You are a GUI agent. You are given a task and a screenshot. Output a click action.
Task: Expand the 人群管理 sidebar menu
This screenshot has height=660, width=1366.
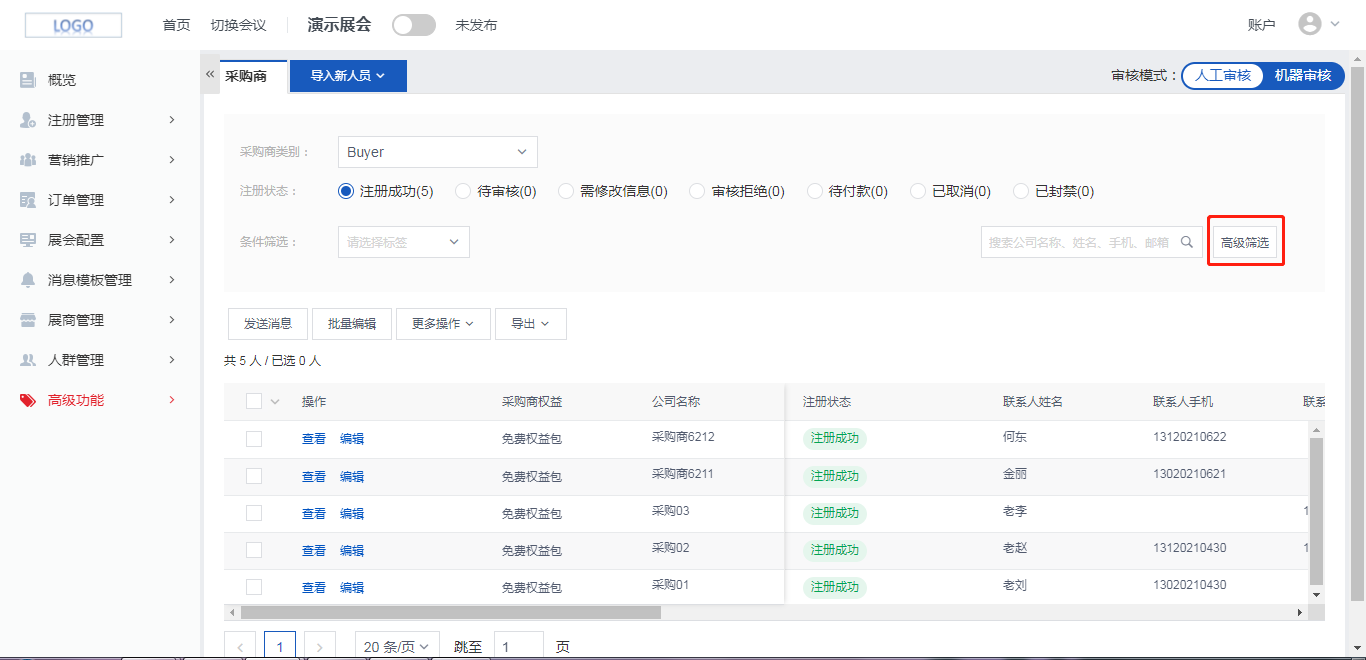coord(172,360)
